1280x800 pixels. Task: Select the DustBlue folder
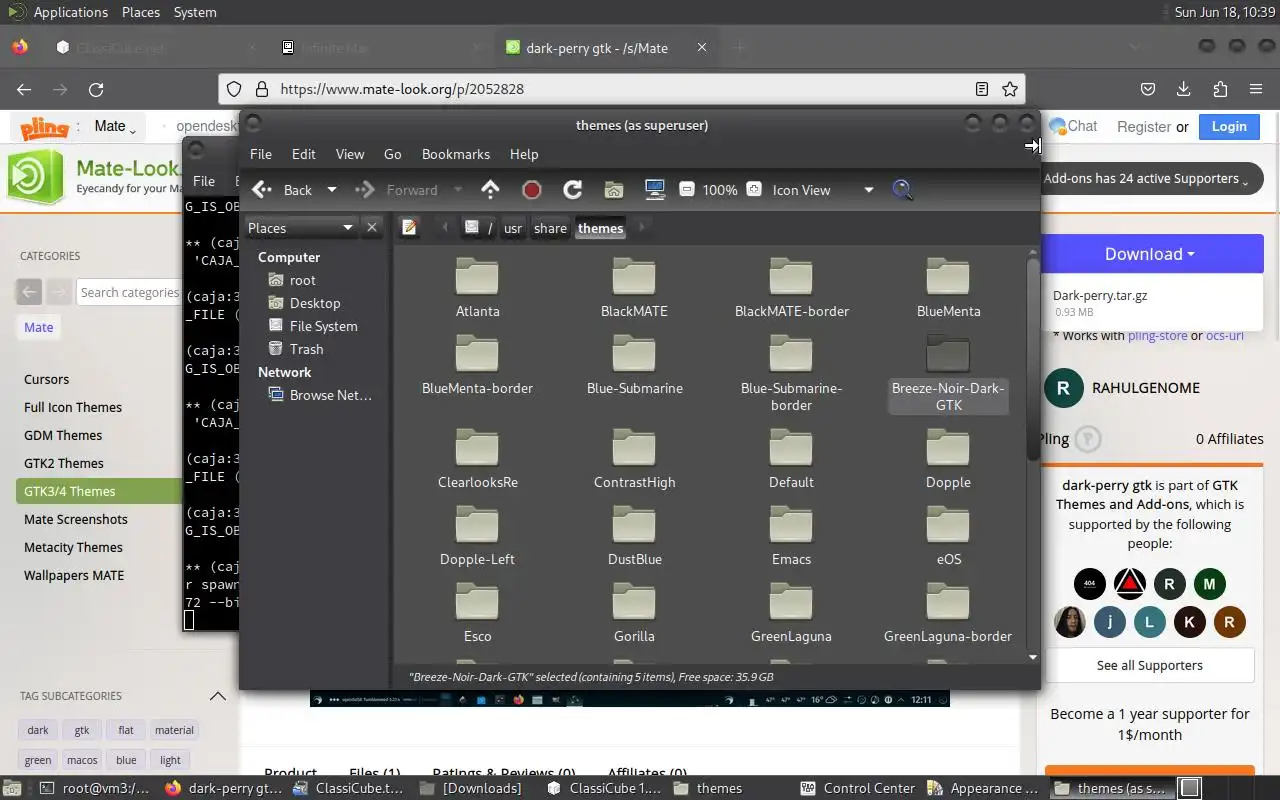[x=634, y=535]
